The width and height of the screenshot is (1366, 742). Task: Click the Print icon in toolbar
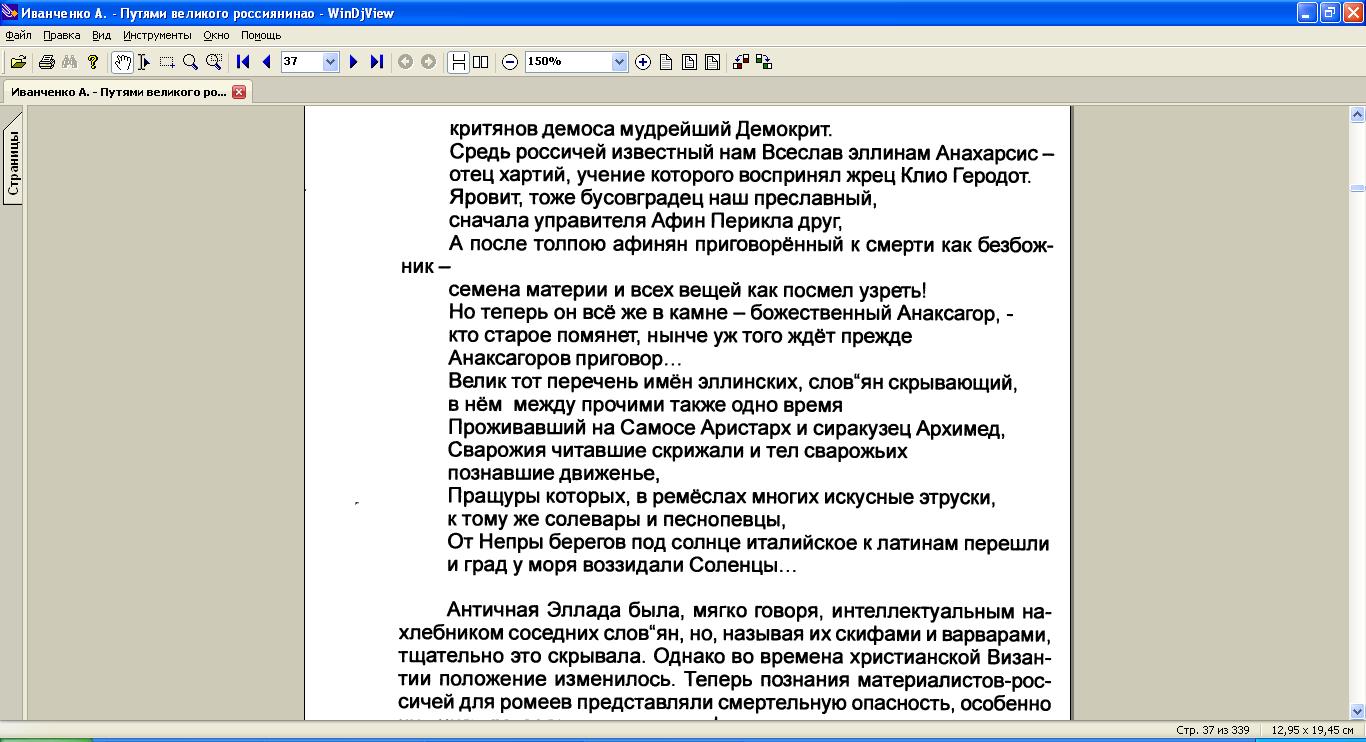pos(46,62)
